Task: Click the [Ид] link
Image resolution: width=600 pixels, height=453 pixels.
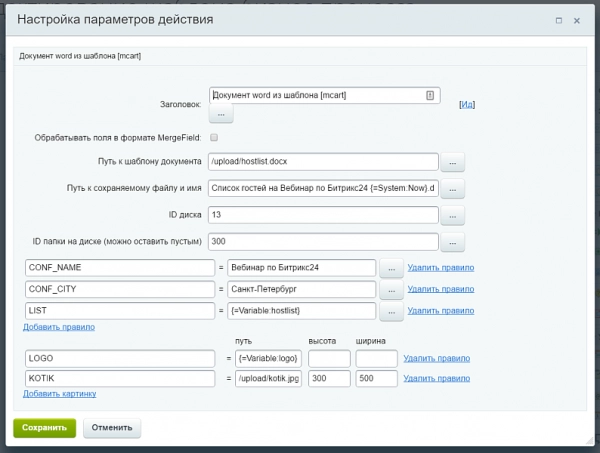Action: [467, 104]
